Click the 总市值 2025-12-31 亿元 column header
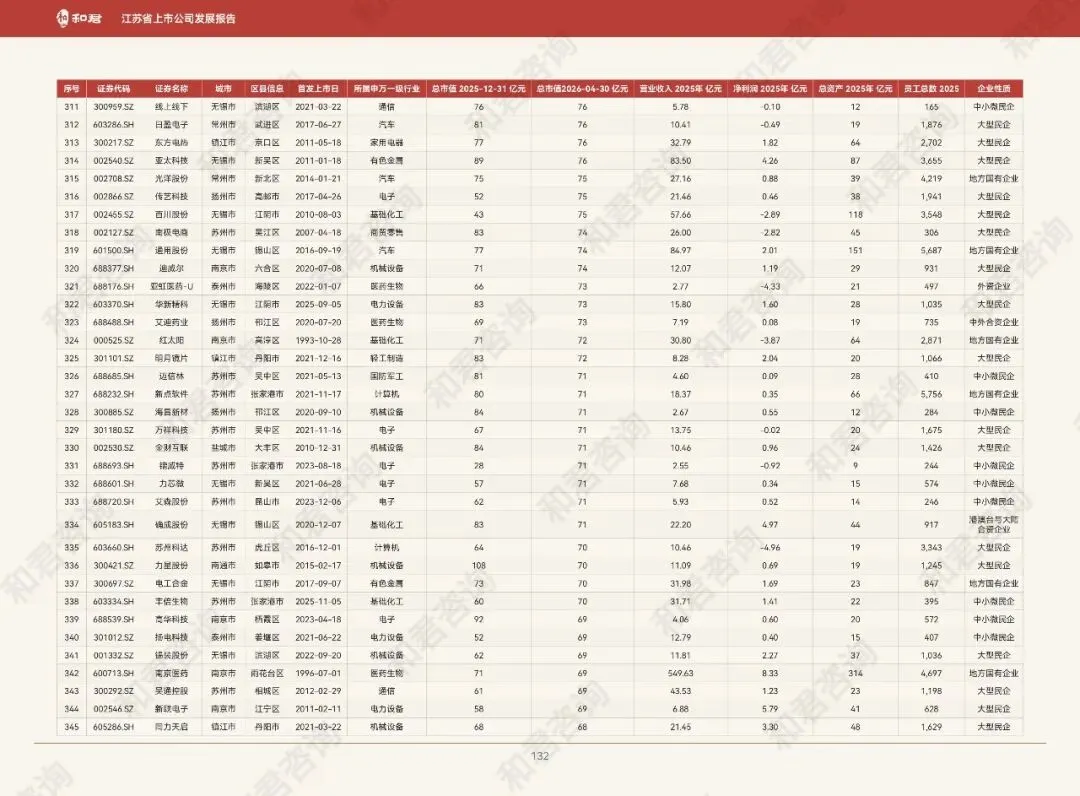 point(479,89)
